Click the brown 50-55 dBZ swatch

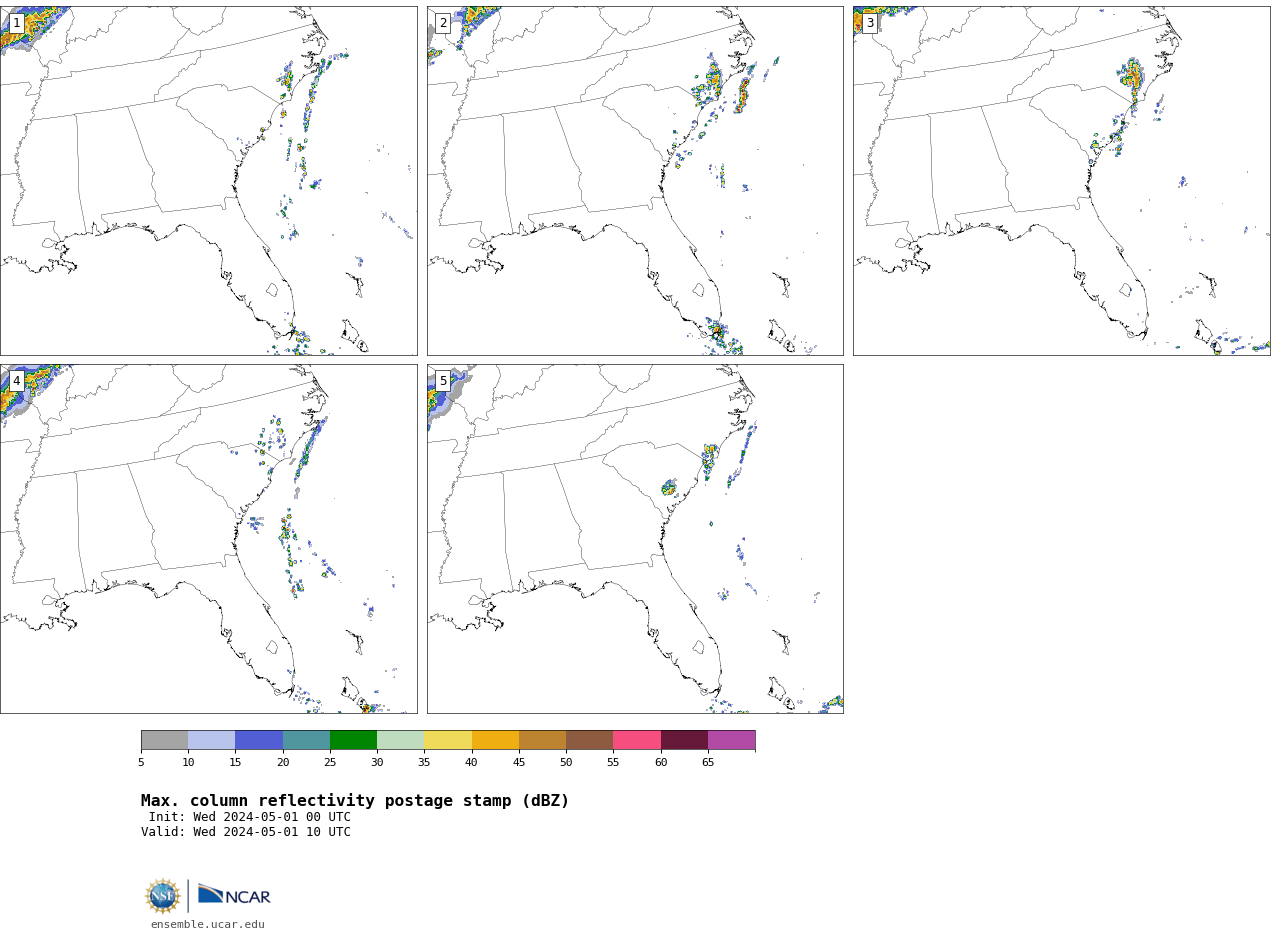click(590, 740)
